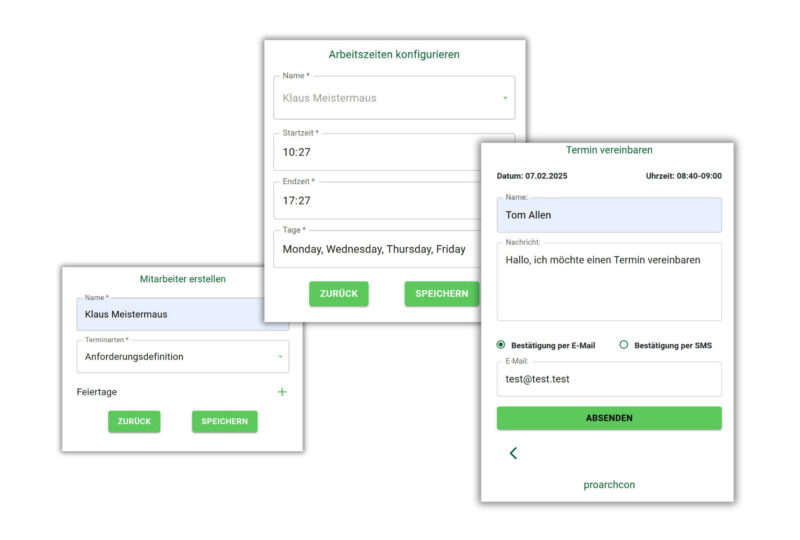Select Bestätigung per SMS radio button
Image resolution: width=800 pixels, height=540 pixels.
[624, 345]
